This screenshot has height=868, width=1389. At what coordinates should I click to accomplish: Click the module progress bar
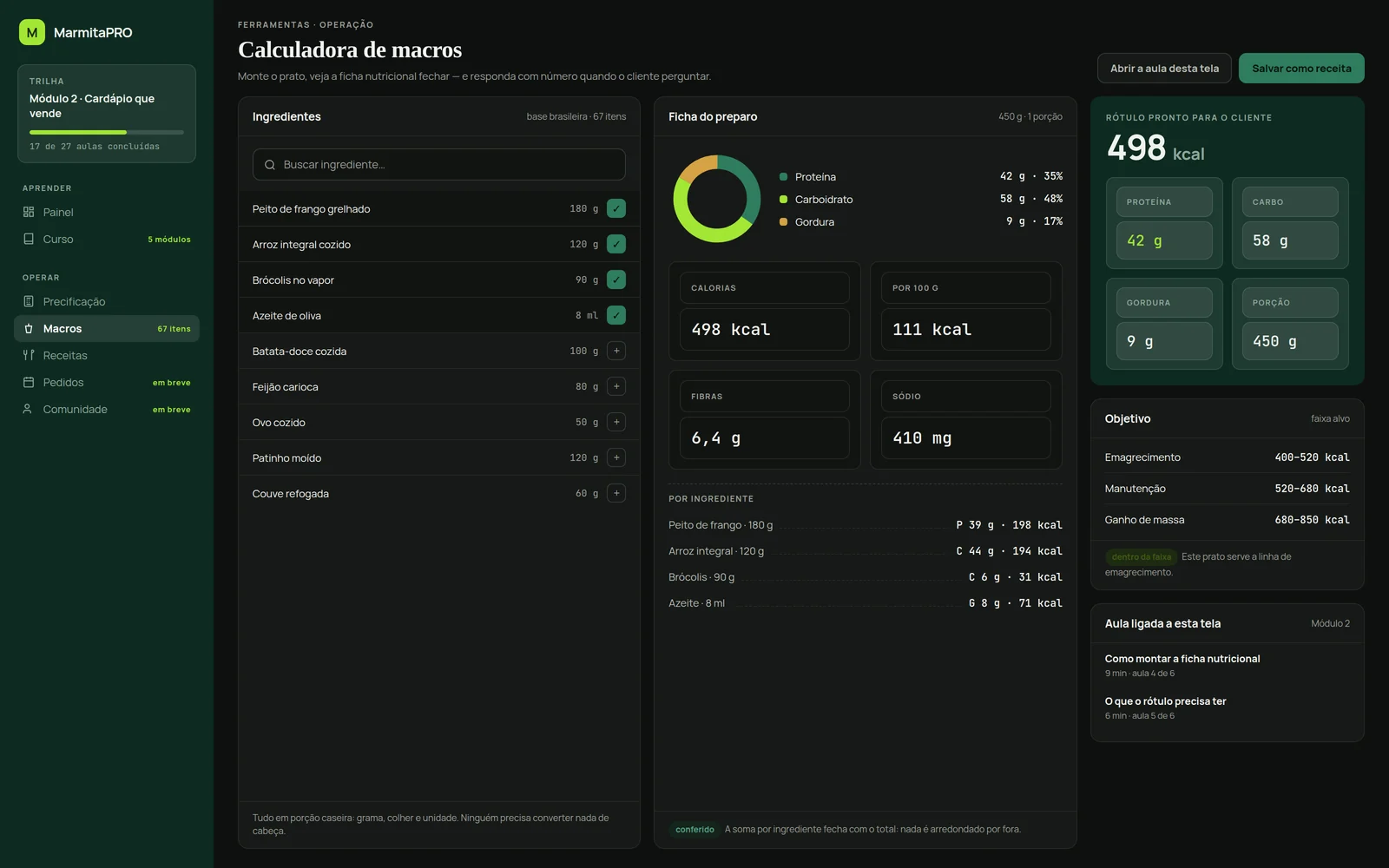pyautogui.click(x=107, y=132)
